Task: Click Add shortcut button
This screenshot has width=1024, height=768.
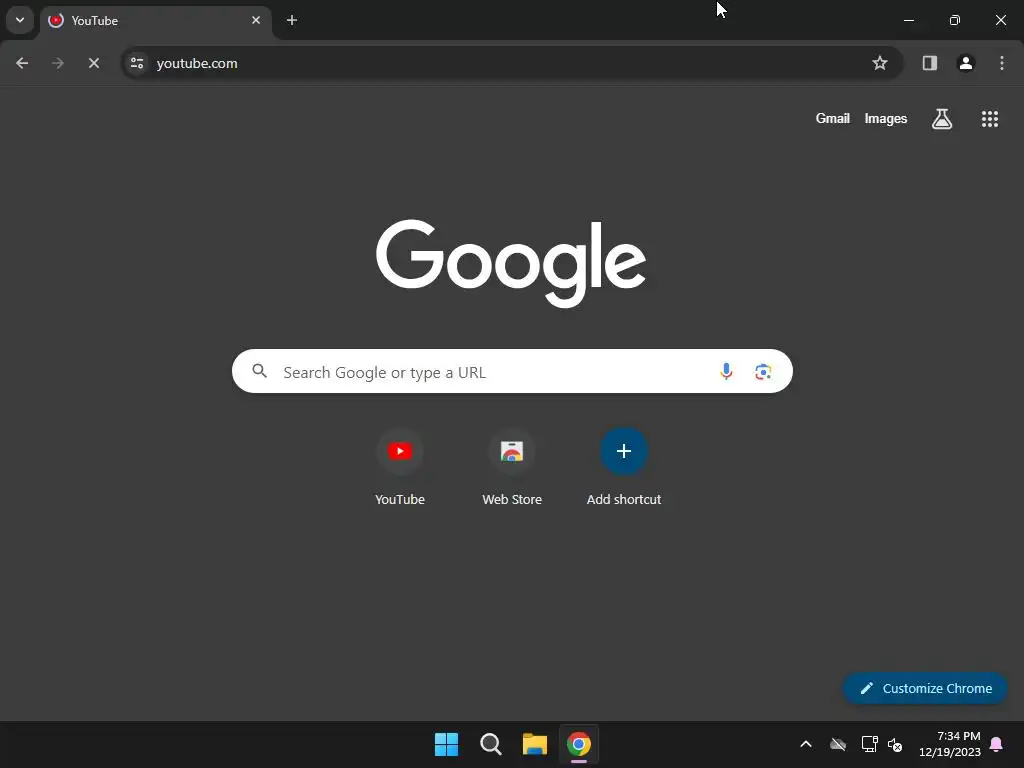Action: coord(624,467)
